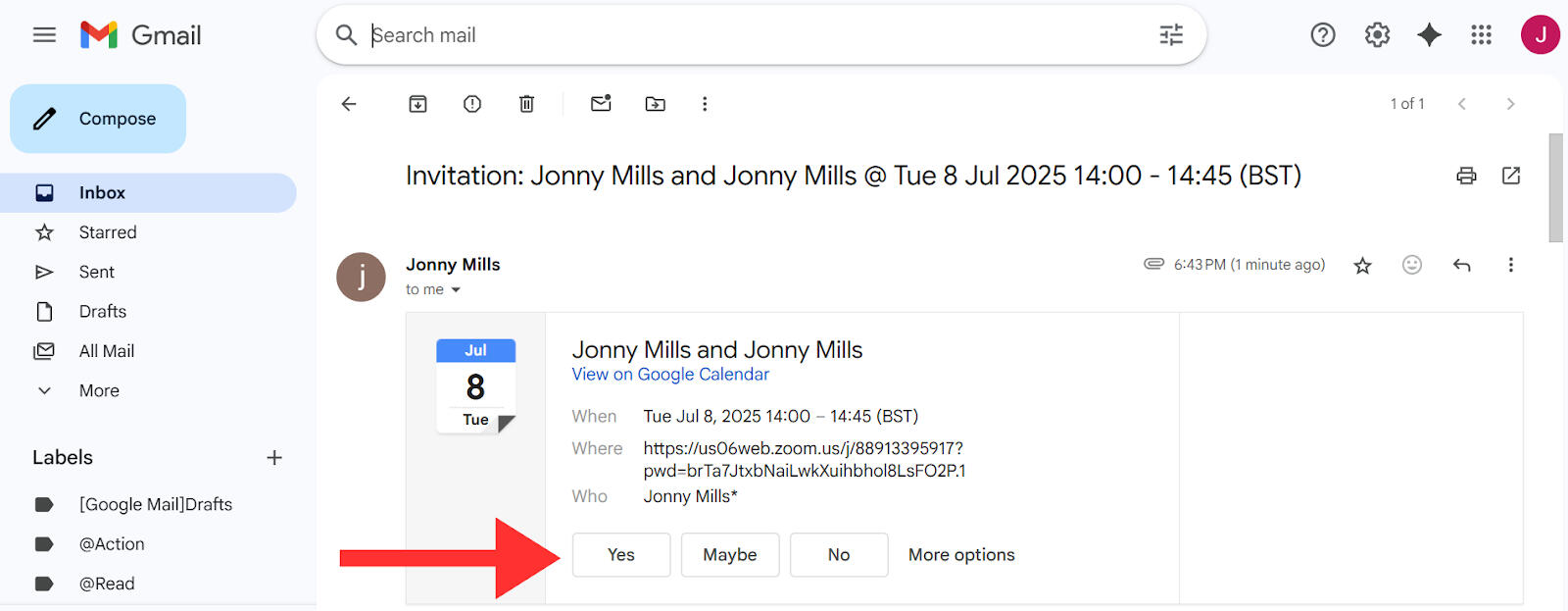
Task: Star this message from Jonny Mills
Action: [1362, 265]
